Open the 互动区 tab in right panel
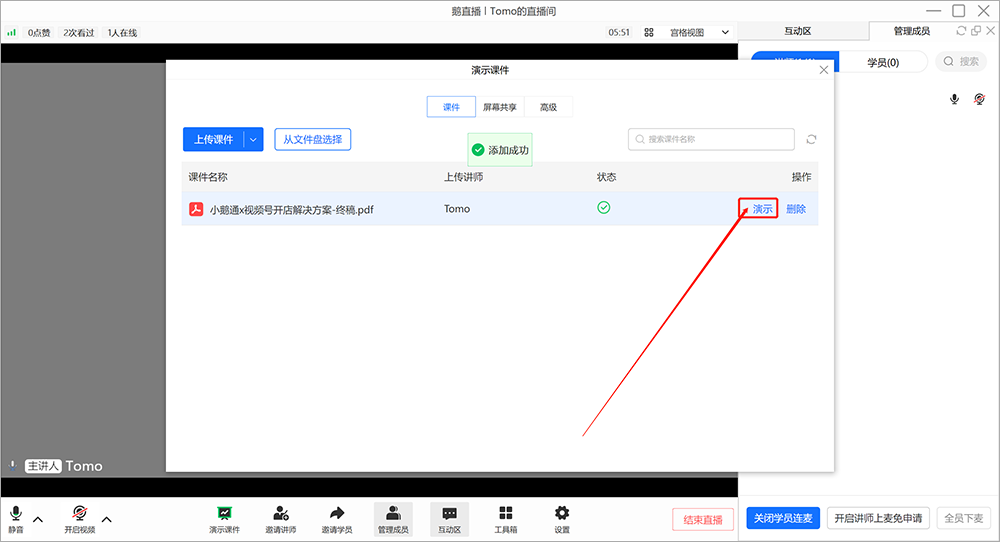Screen dimensions: 1000x542 797,31
